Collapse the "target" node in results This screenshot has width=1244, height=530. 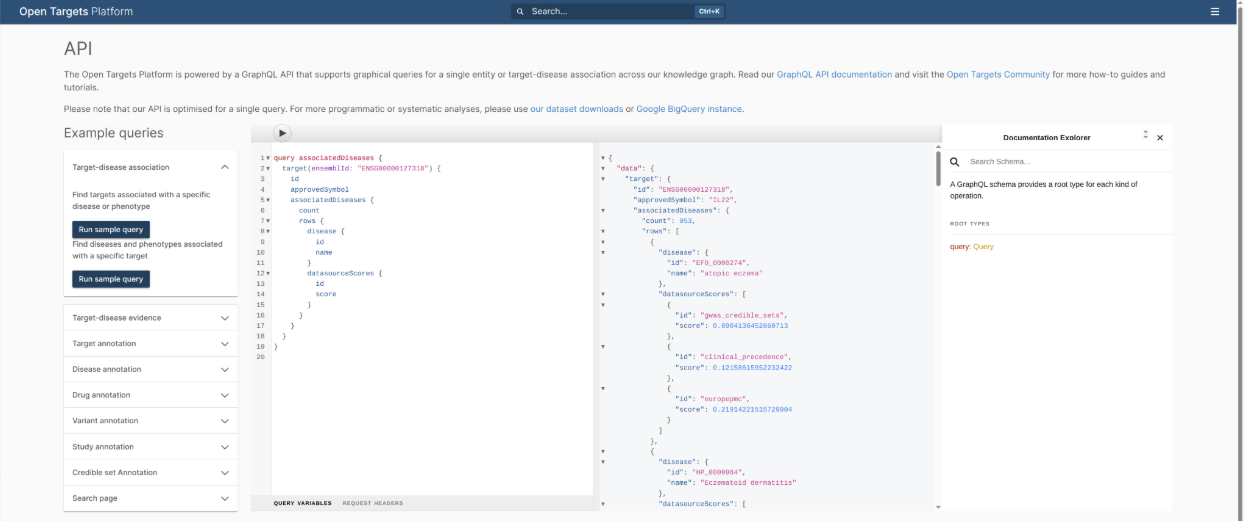click(603, 178)
